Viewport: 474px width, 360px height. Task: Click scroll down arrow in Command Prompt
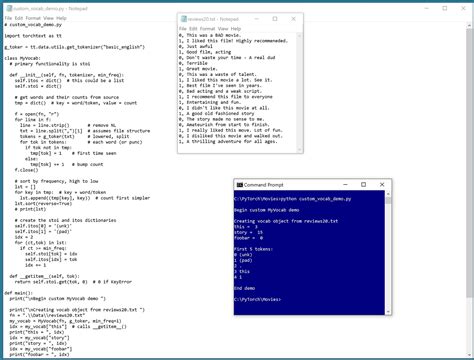coord(388,312)
